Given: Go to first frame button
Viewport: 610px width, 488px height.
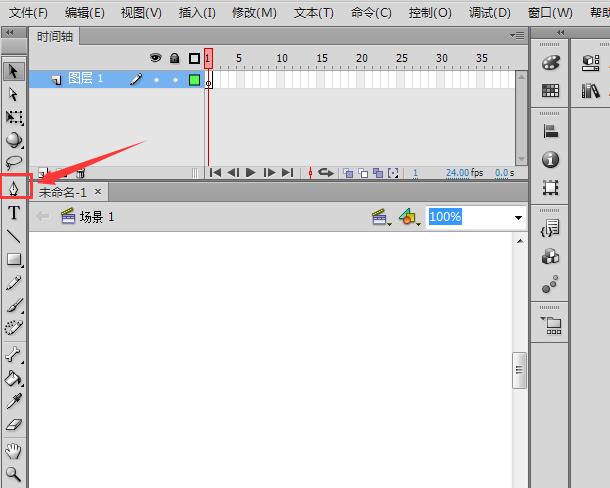Looking at the screenshot, I should tap(215, 172).
